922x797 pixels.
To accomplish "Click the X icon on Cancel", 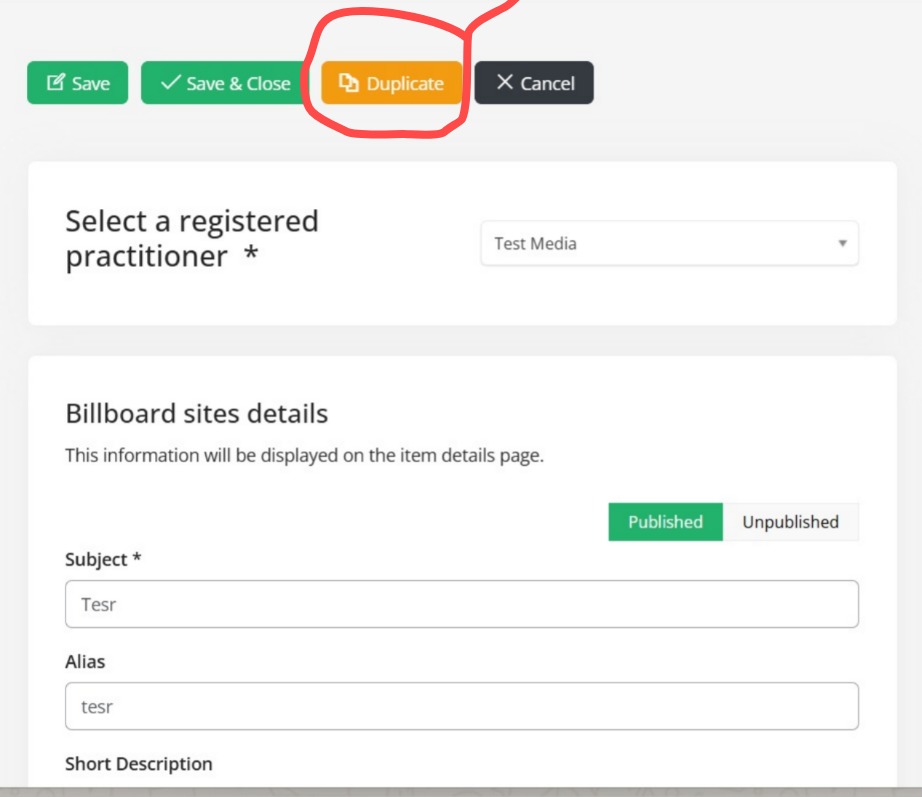I will coord(505,83).
